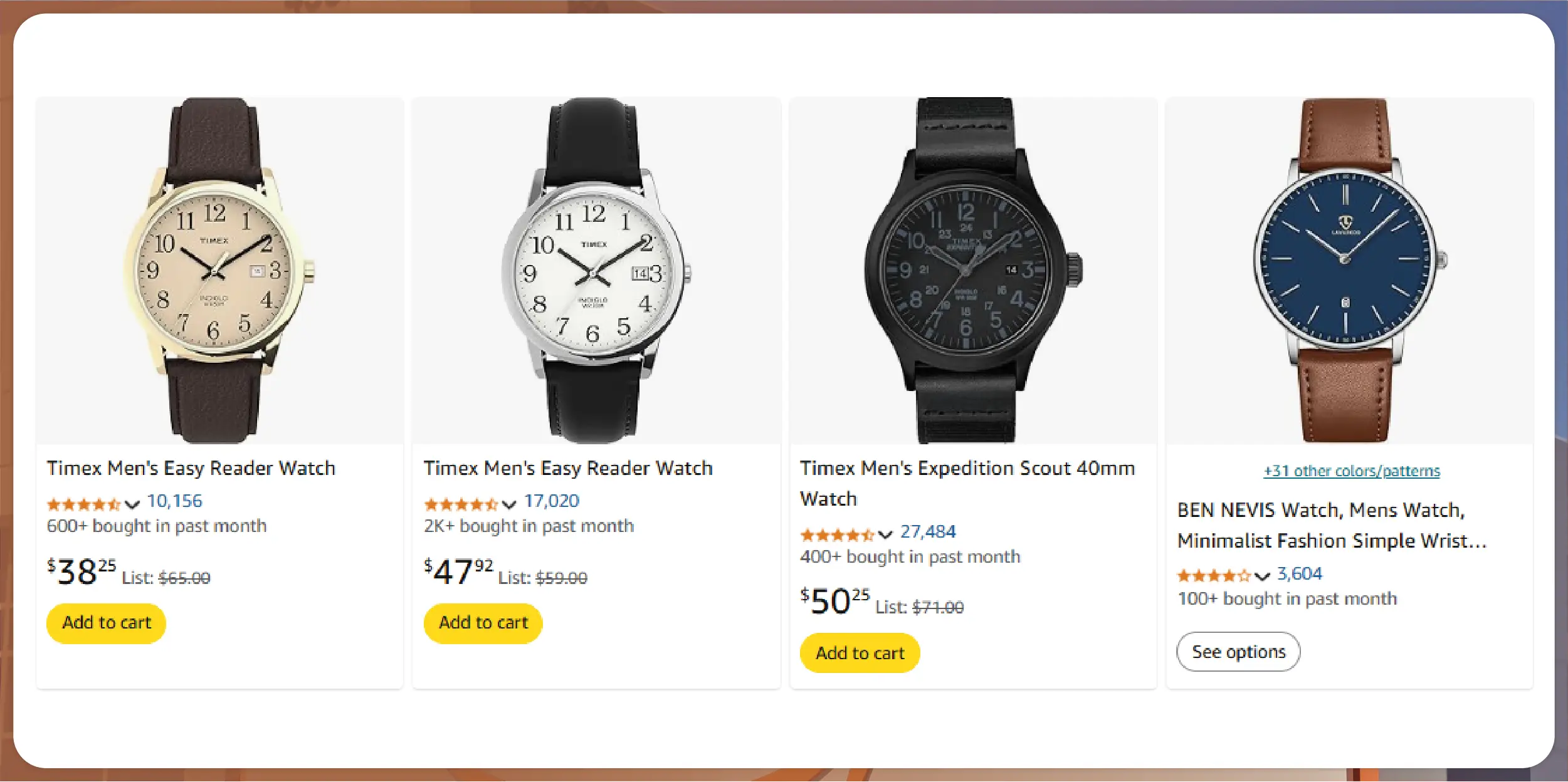Click star rating icons of BEN NEVIS watch
This screenshot has width=1568, height=782.
pyautogui.click(x=1213, y=576)
